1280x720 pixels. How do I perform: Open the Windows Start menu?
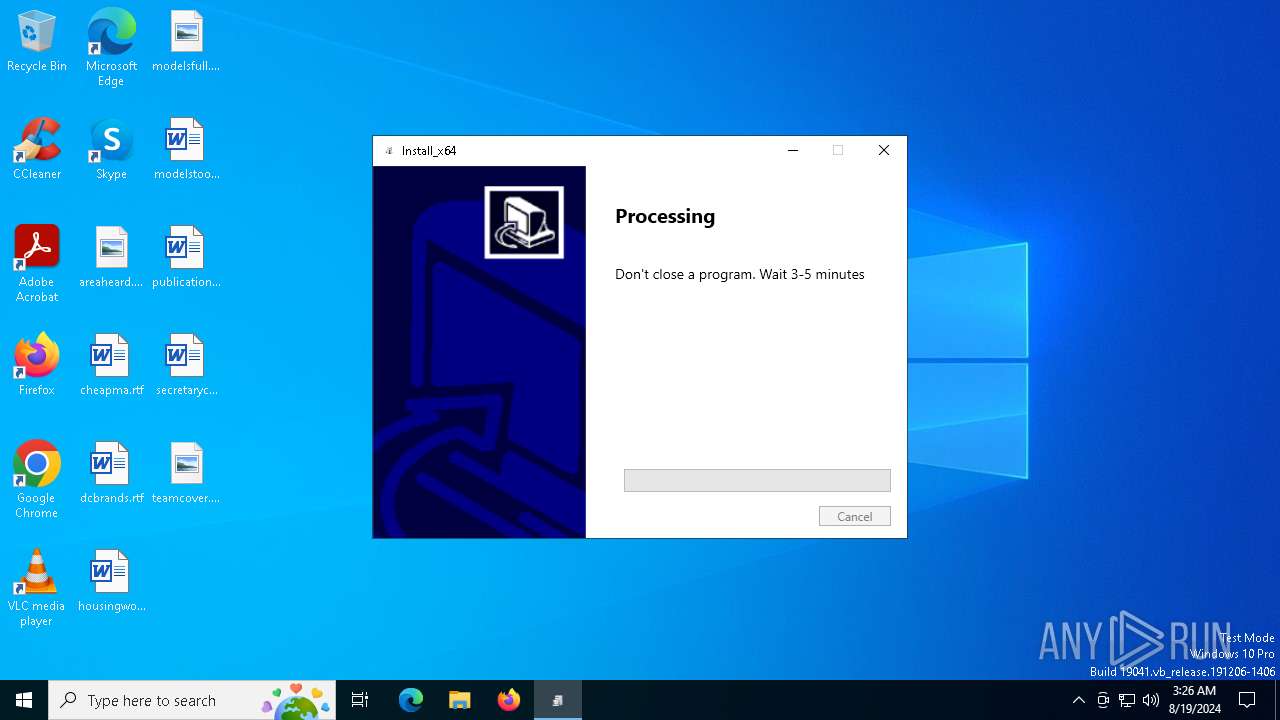(x=24, y=700)
